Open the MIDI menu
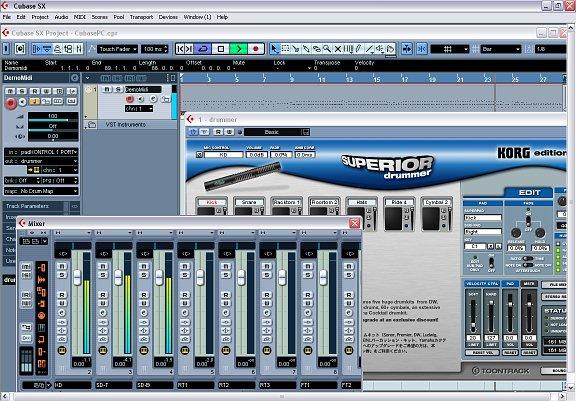 point(80,17)
